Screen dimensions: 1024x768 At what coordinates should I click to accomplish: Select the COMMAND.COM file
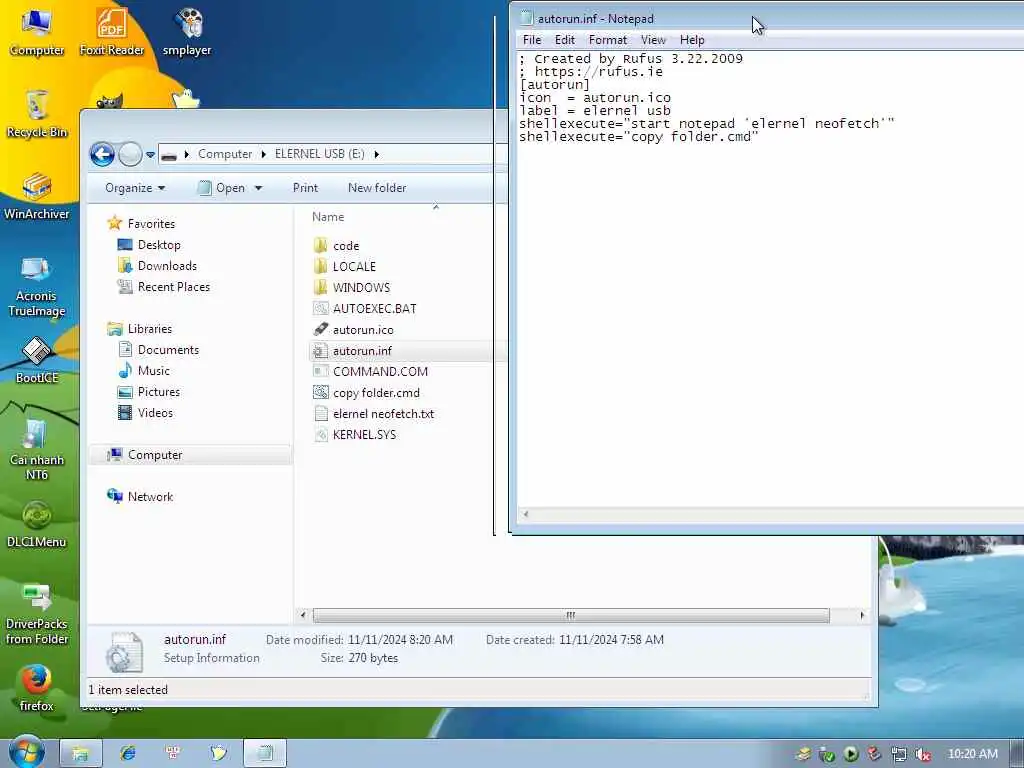coord(380,372)
